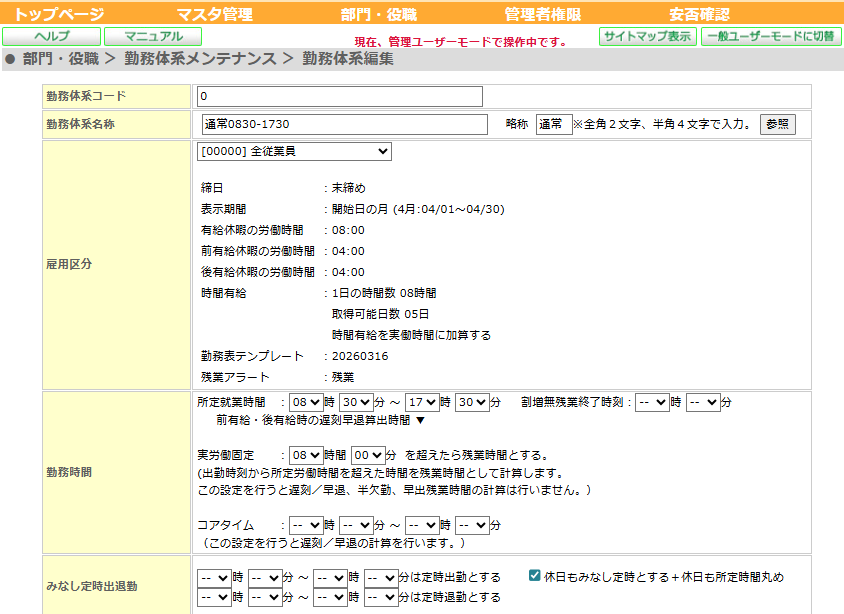Open the 所定就業時間 end hour dropdown
Viewport: 844px width, 614px height.
[x=422, y=402]
